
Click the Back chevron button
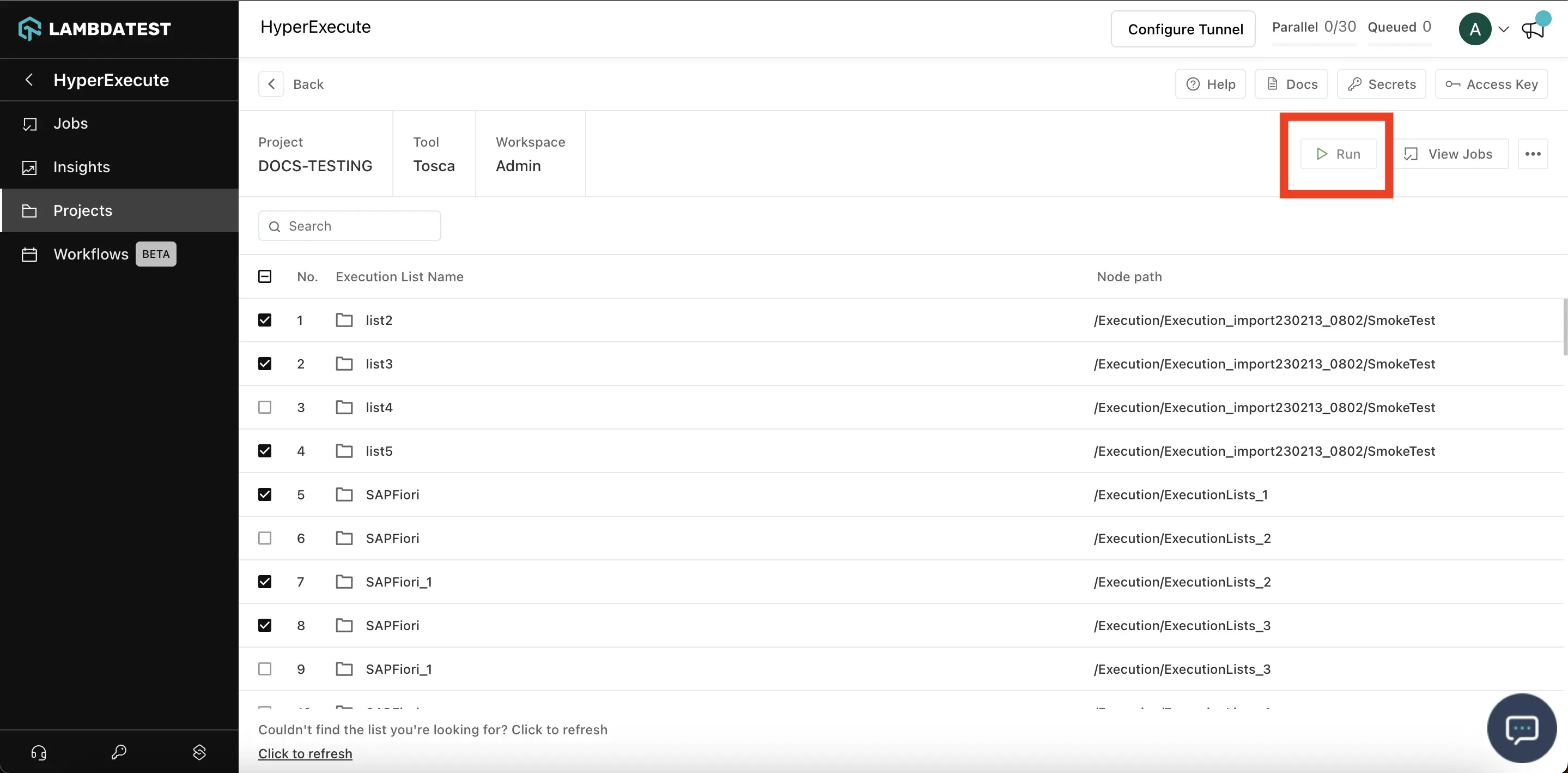click(271, 84)
